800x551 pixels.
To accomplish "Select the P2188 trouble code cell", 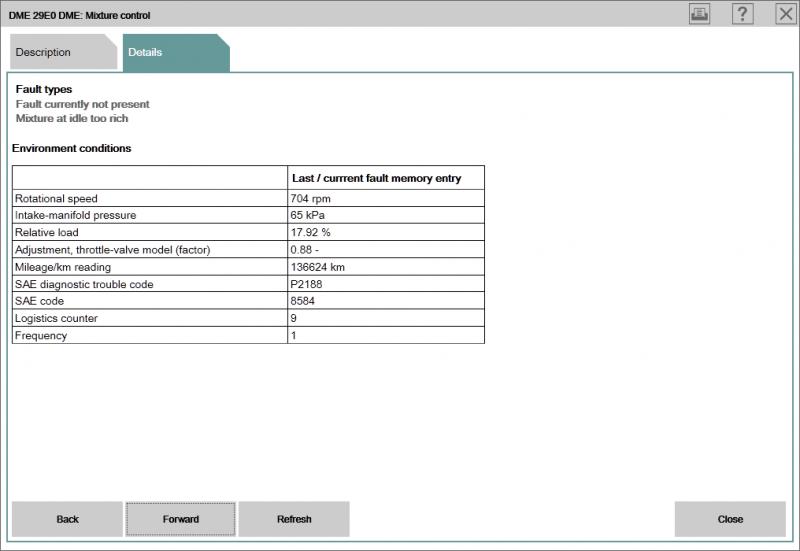I will 308,284.
